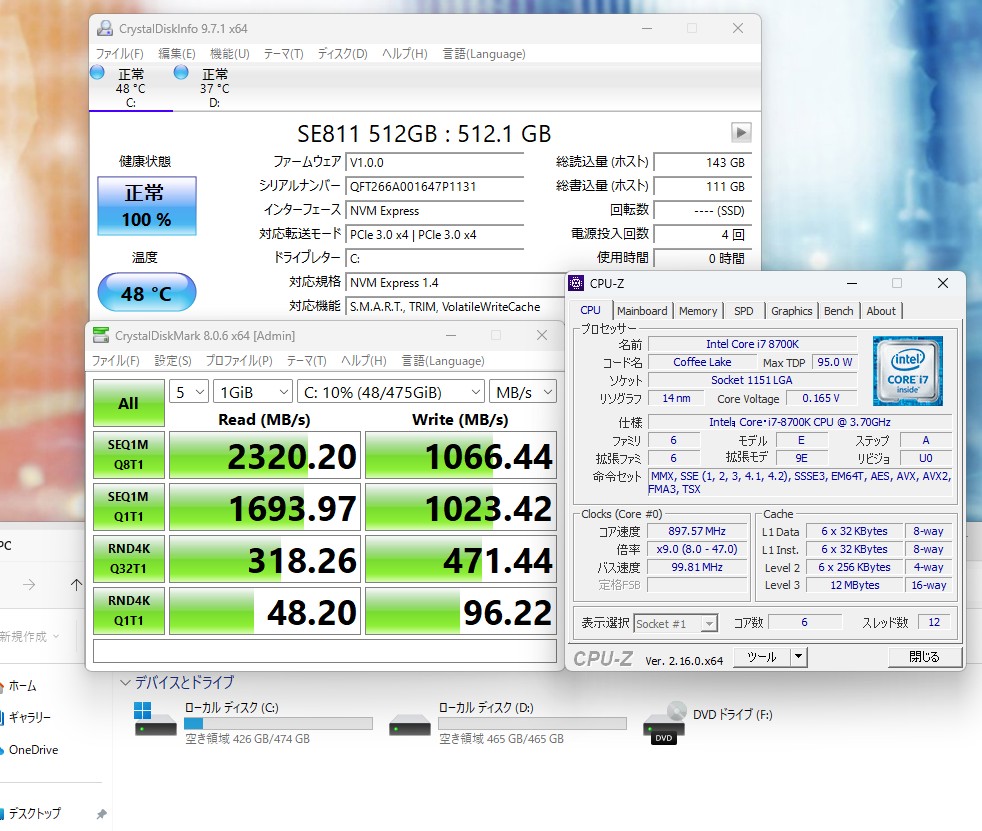Viewport: 982px width, 831px height.
Task: Open Theme menu in CrystalDiskInfo
Action: [283, 54]
